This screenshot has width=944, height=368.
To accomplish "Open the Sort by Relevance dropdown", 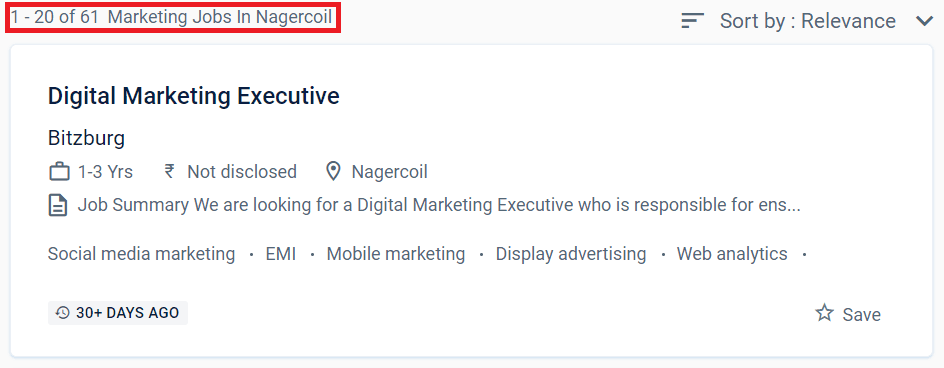I will point(807,21).
